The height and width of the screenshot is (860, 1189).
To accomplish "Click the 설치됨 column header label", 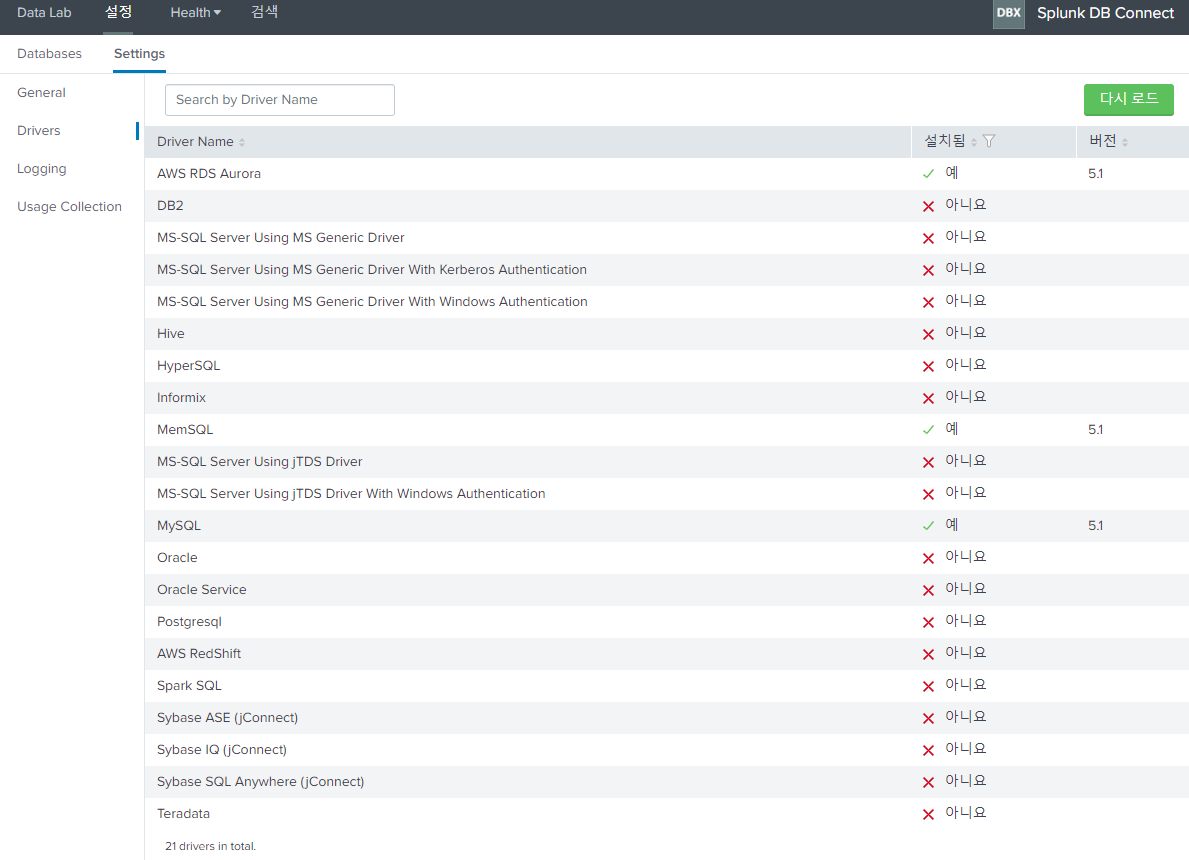I will pos(944,141).
